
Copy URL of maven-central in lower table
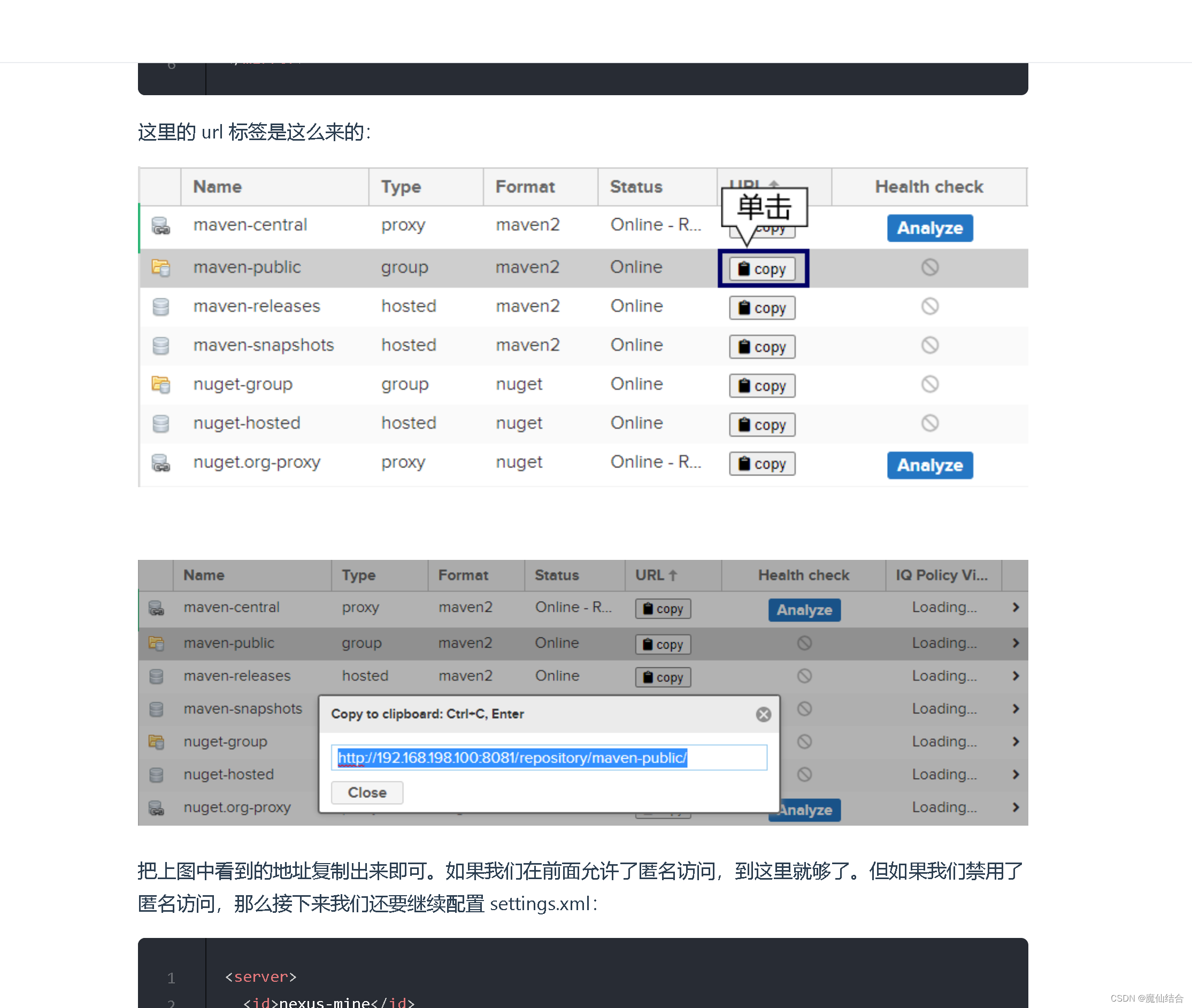tap(663, 609)
